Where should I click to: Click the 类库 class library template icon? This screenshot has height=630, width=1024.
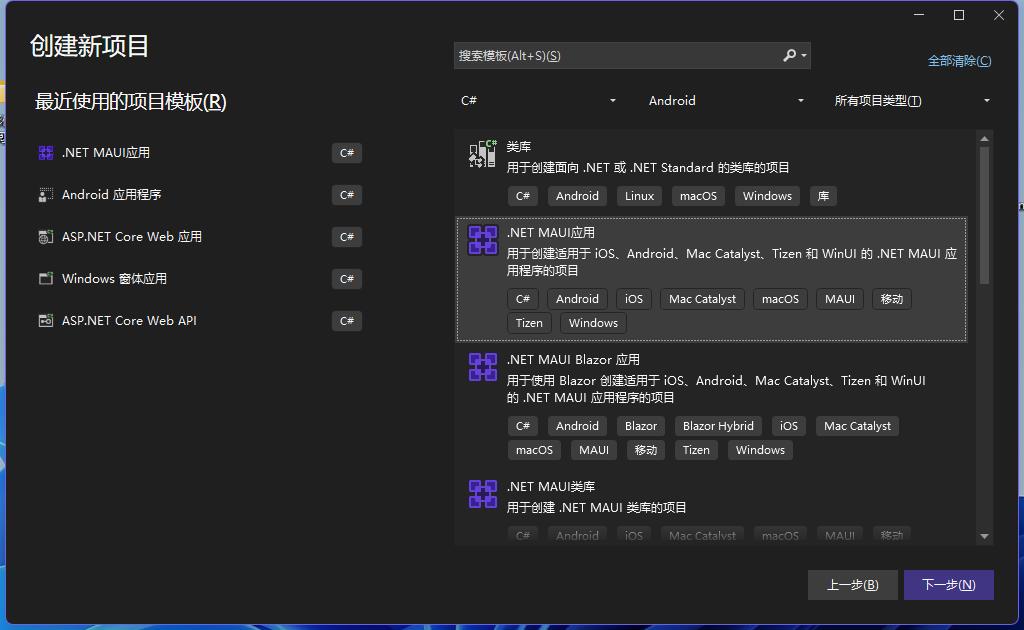483,154
